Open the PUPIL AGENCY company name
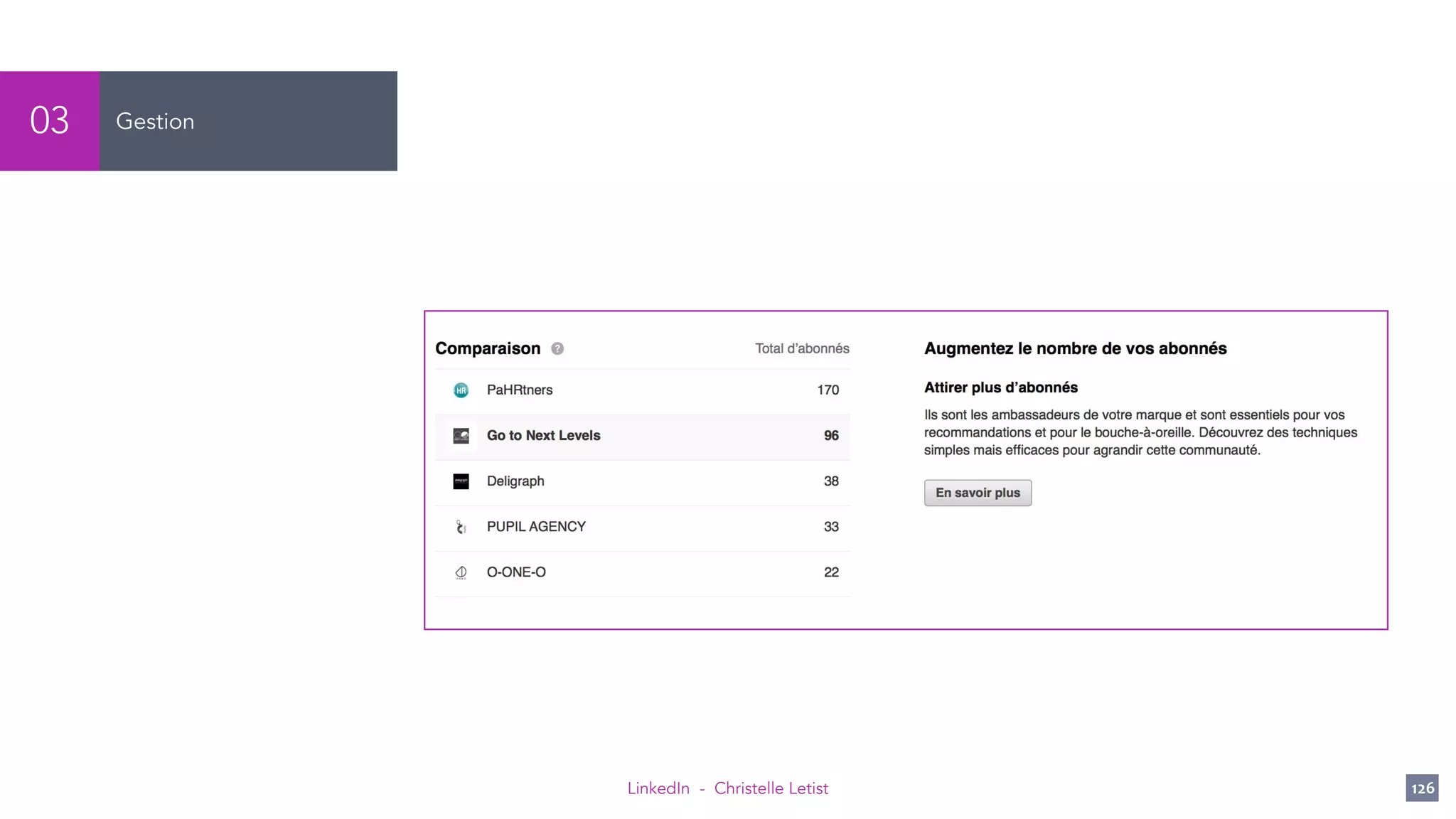The image size is (1456, 819). pyautogui.click(x=536, y=526)
